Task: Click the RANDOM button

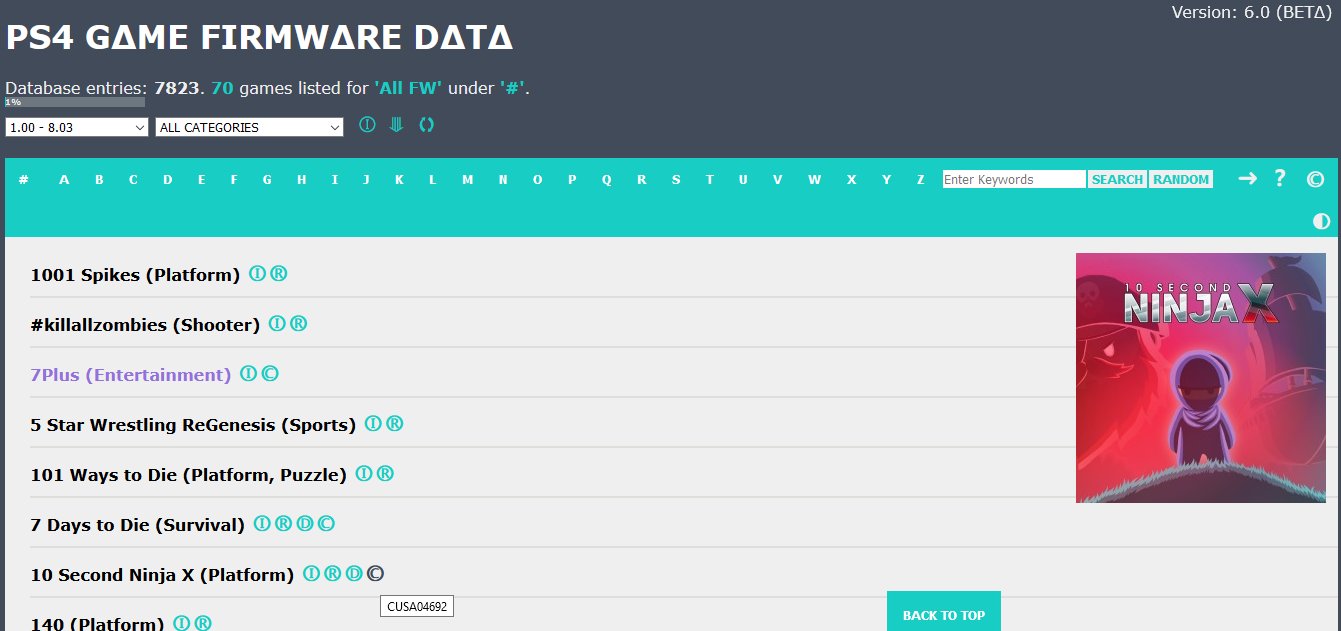Action: (1181, 179)
